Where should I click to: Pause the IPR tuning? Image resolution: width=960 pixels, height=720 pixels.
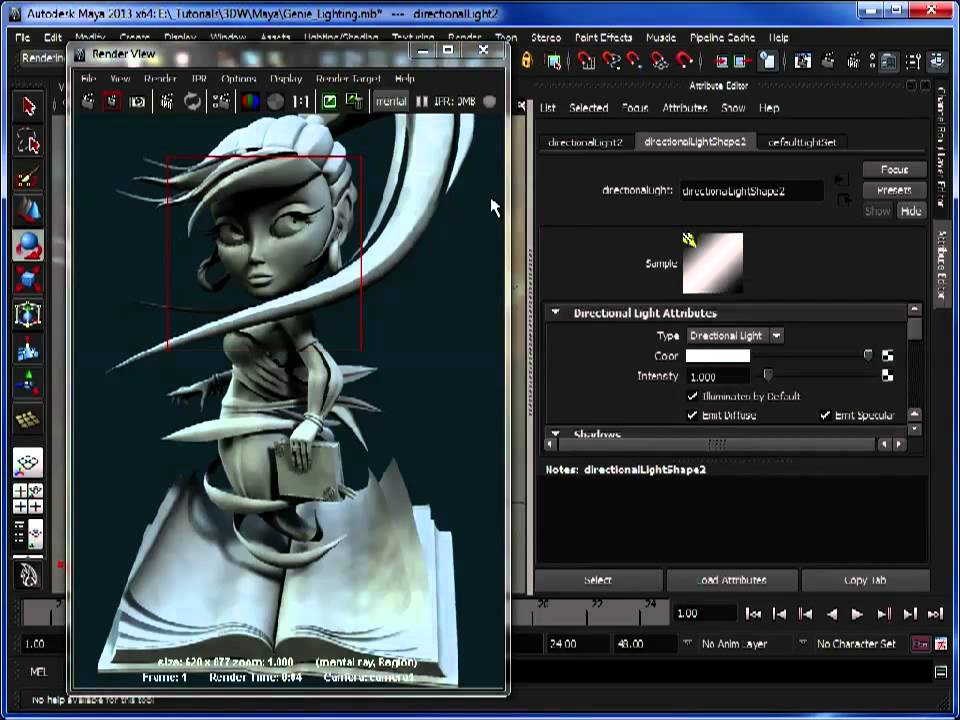pos(422,102)
